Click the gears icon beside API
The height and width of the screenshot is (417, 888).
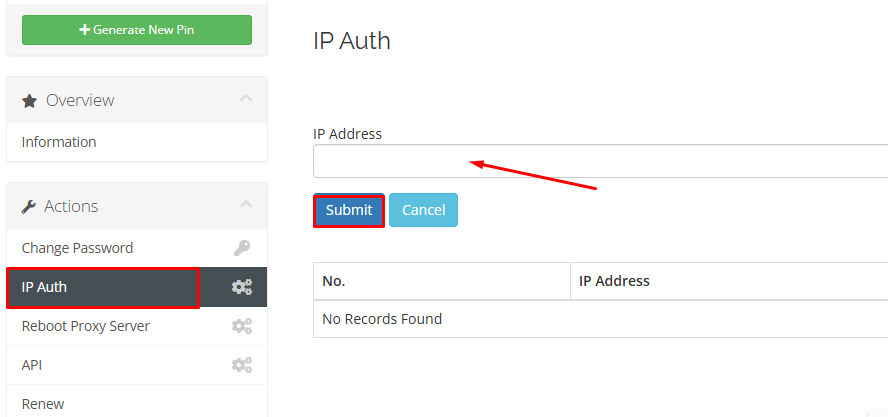point(242,365)
